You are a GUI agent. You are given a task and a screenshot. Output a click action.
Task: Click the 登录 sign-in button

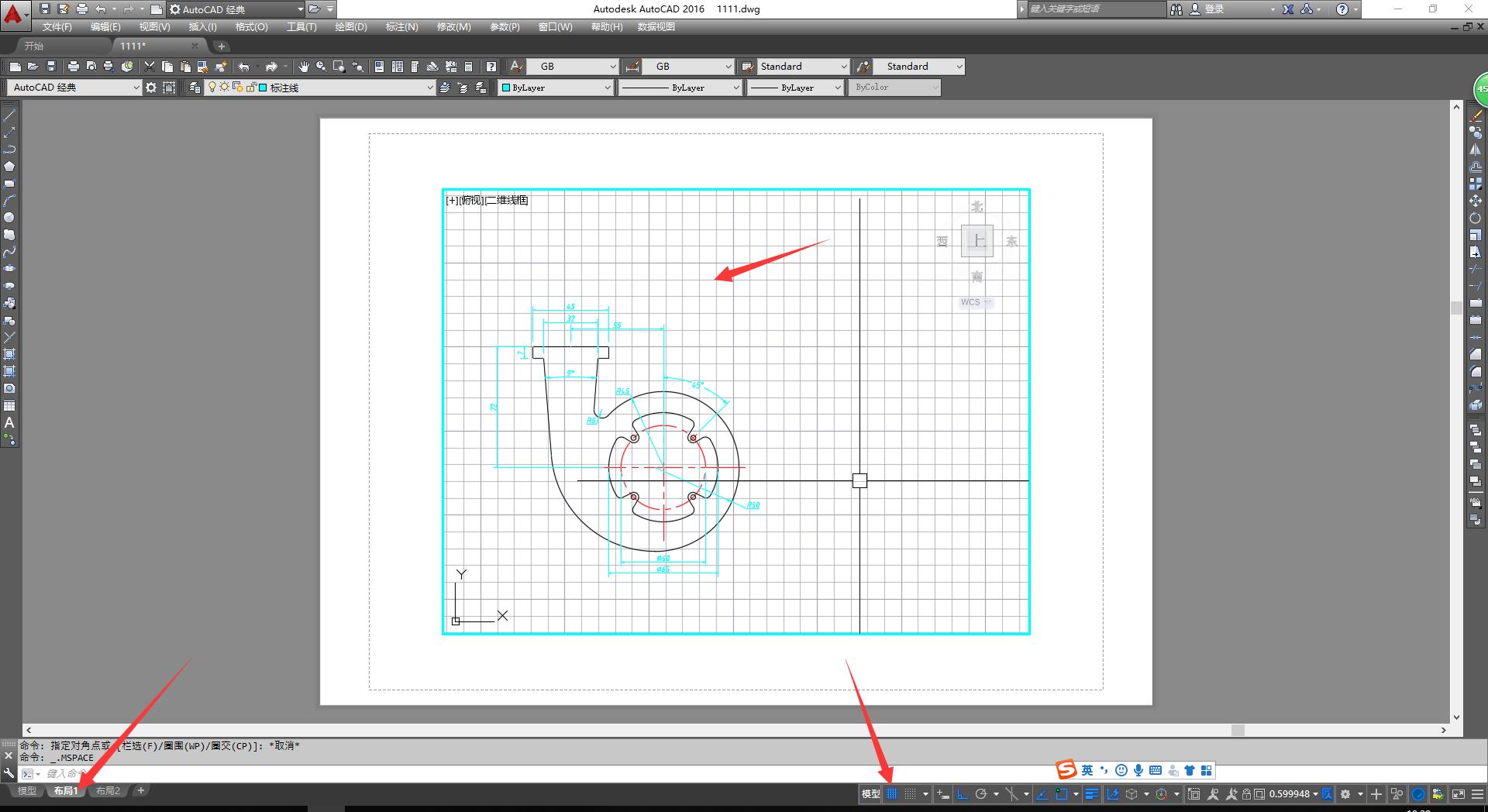coord(1214,9)
